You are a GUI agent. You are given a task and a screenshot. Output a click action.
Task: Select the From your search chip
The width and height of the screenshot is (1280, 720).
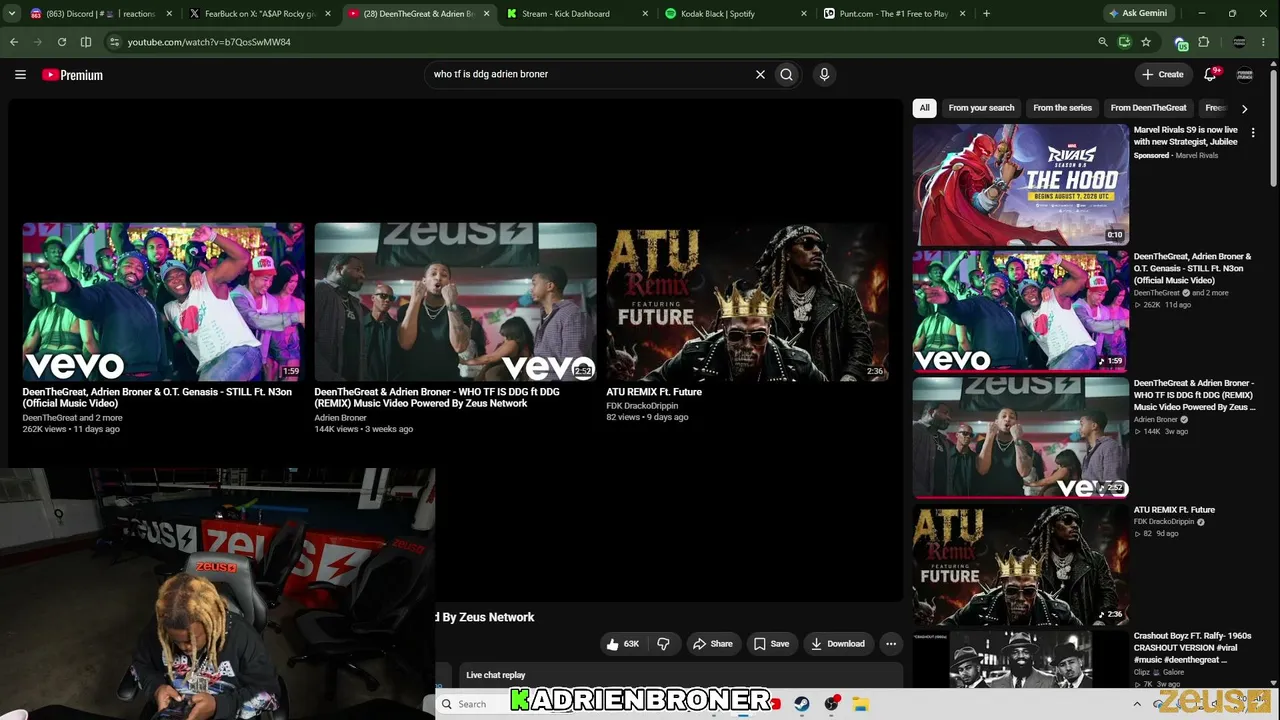(981, 108)
